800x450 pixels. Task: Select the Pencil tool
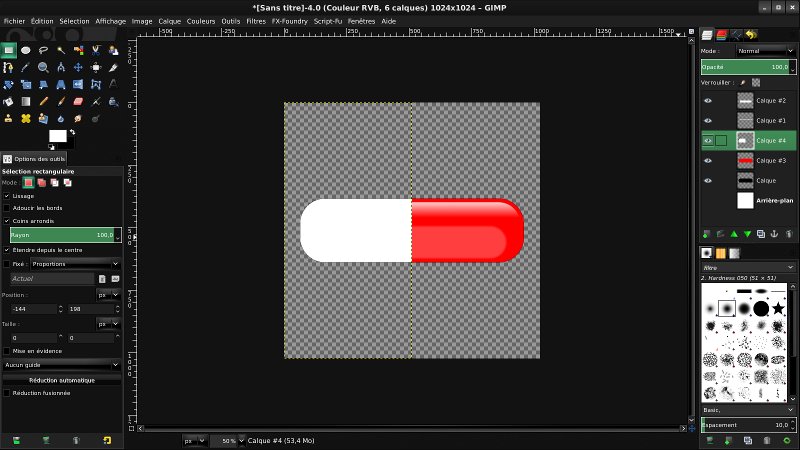[x=43, y=102]
